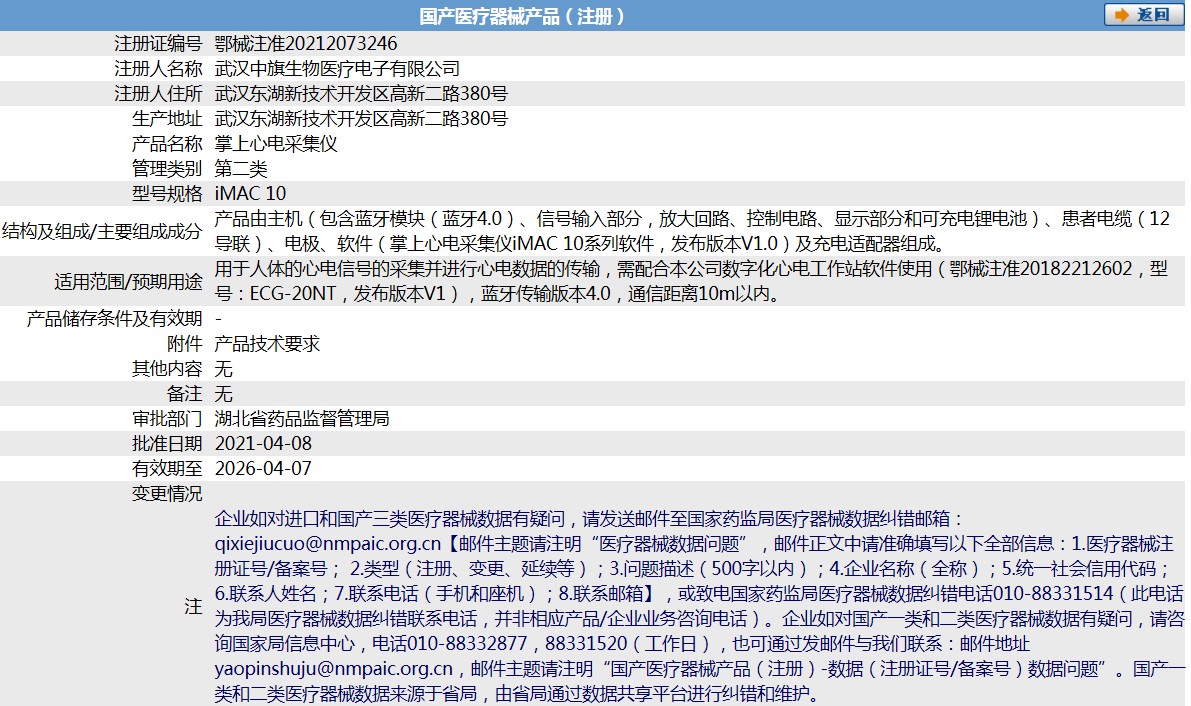Viewport: 1191px width, 706px height.
Task: Click the label 备注
Action: [185, 394]
